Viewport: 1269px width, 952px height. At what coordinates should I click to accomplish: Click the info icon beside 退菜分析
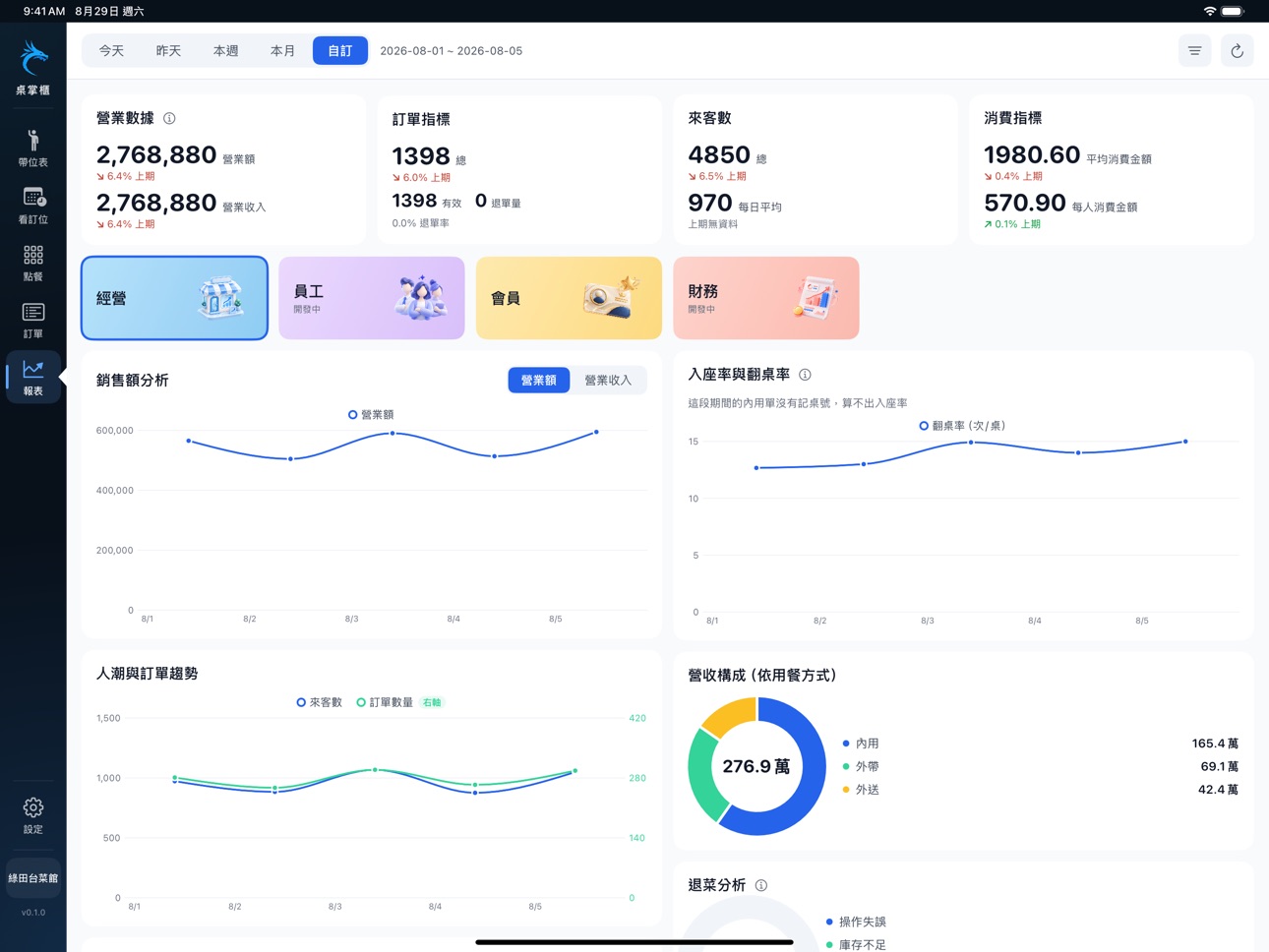point(760,885)
